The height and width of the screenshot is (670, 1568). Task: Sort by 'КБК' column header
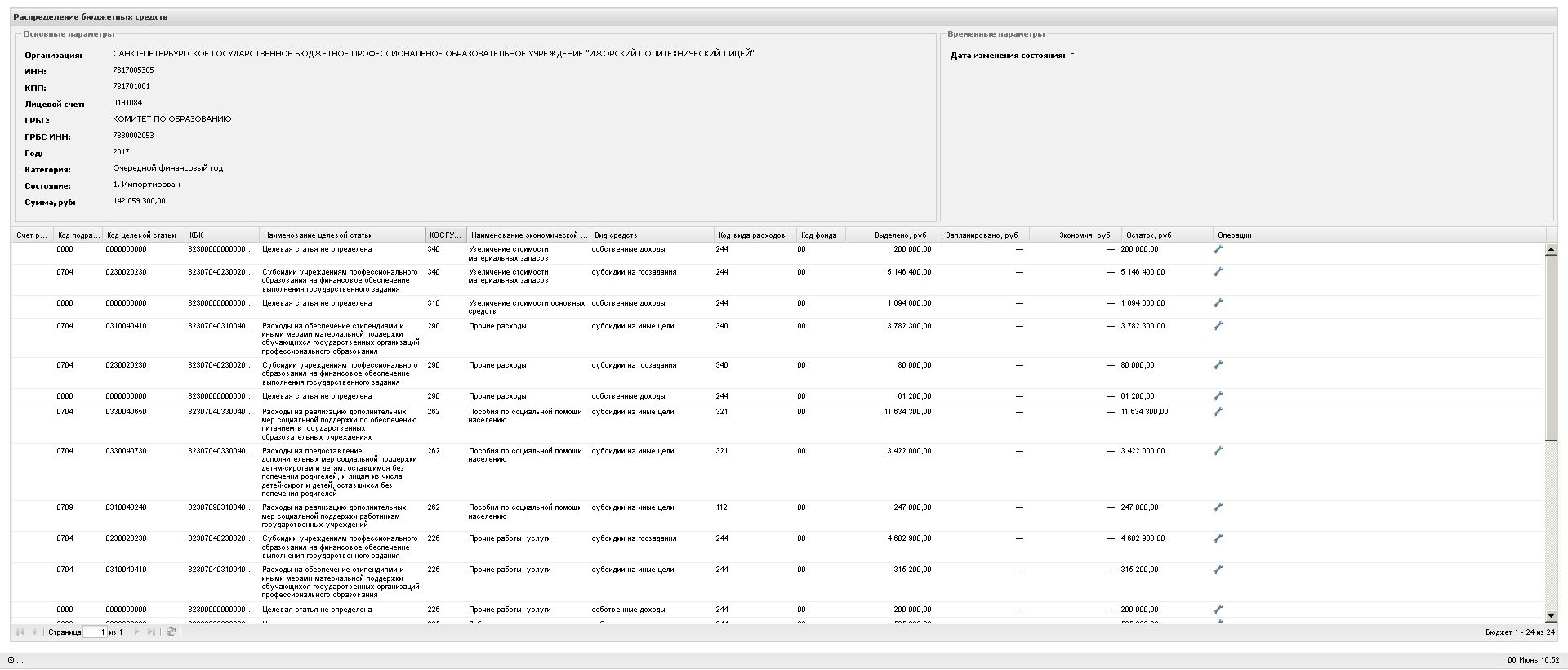[222, 235]
